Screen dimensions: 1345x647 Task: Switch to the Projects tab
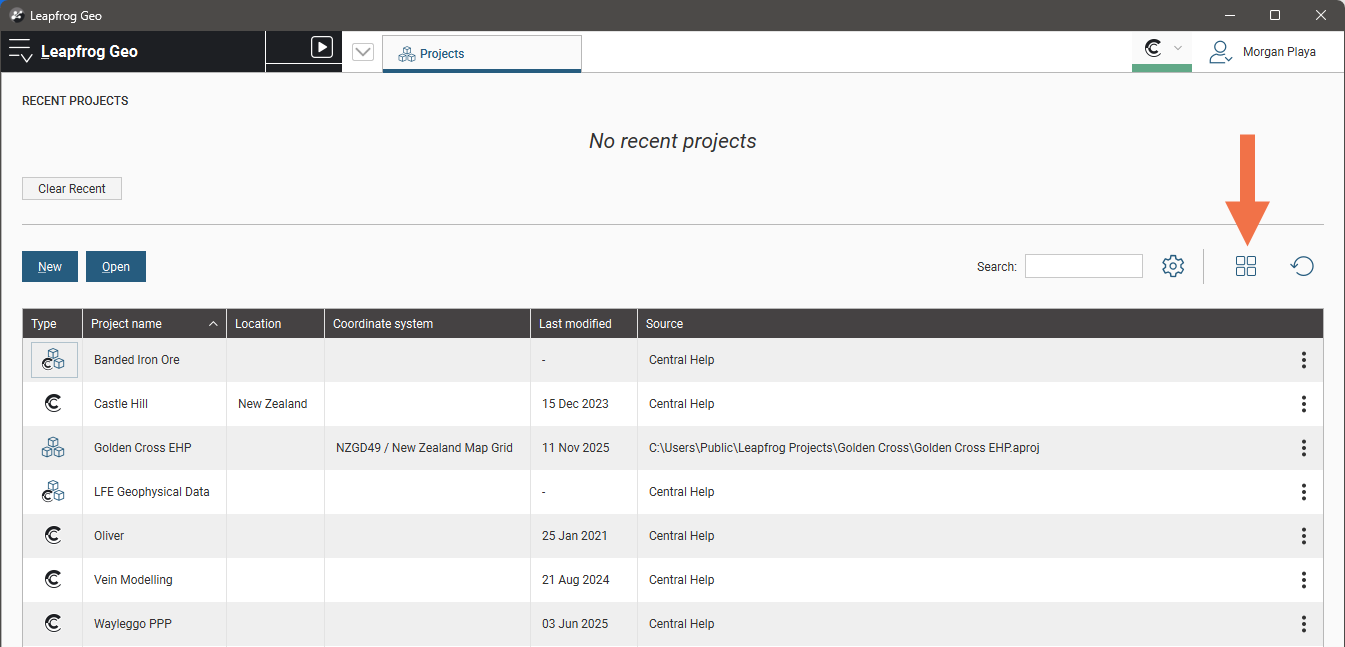(481, 54)
